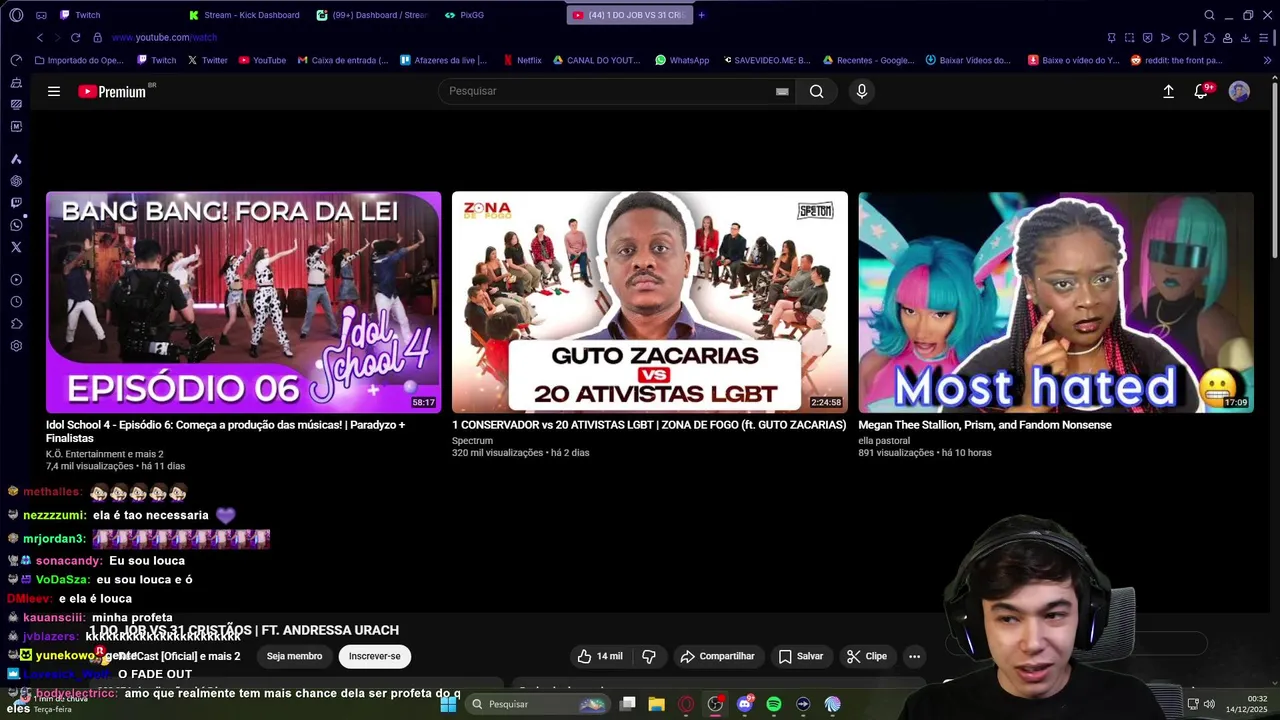
Task: Open the Spectrum channel link
Action: click(x=472, y=440)
